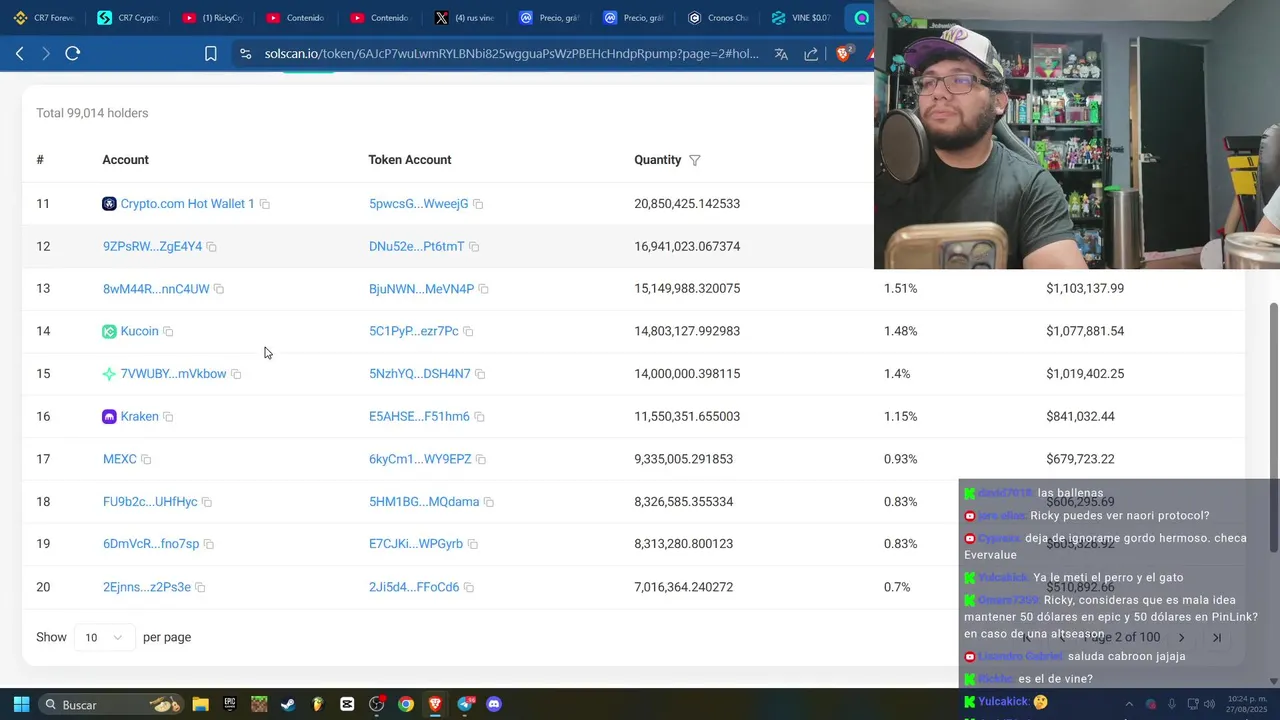Screen dimensions: 1280x720
Task: Copy the Kraken account address
Action: [x=168, y=417]
